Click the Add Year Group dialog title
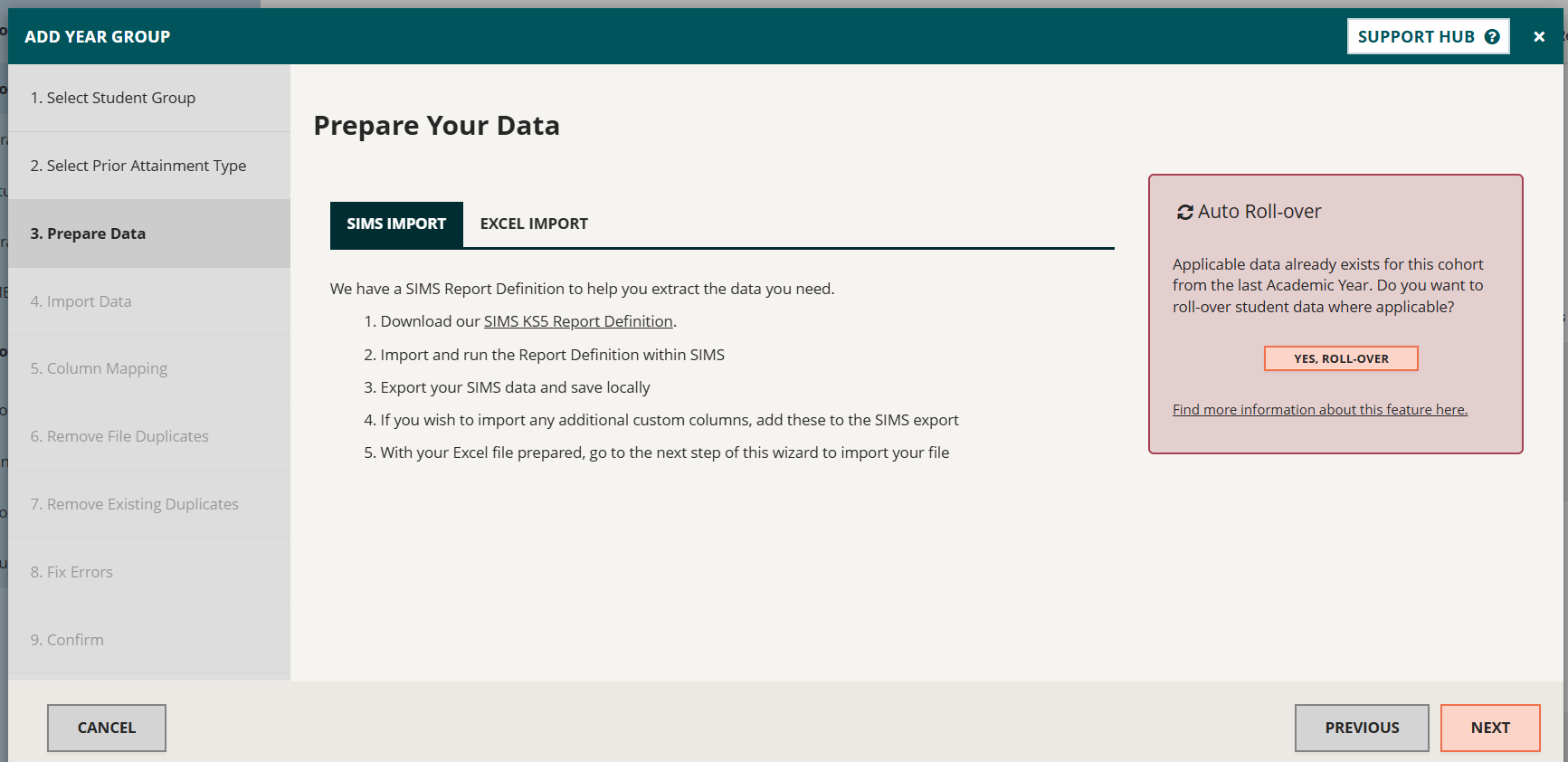Screen dimensions: 1568x762 coord(98,37)
